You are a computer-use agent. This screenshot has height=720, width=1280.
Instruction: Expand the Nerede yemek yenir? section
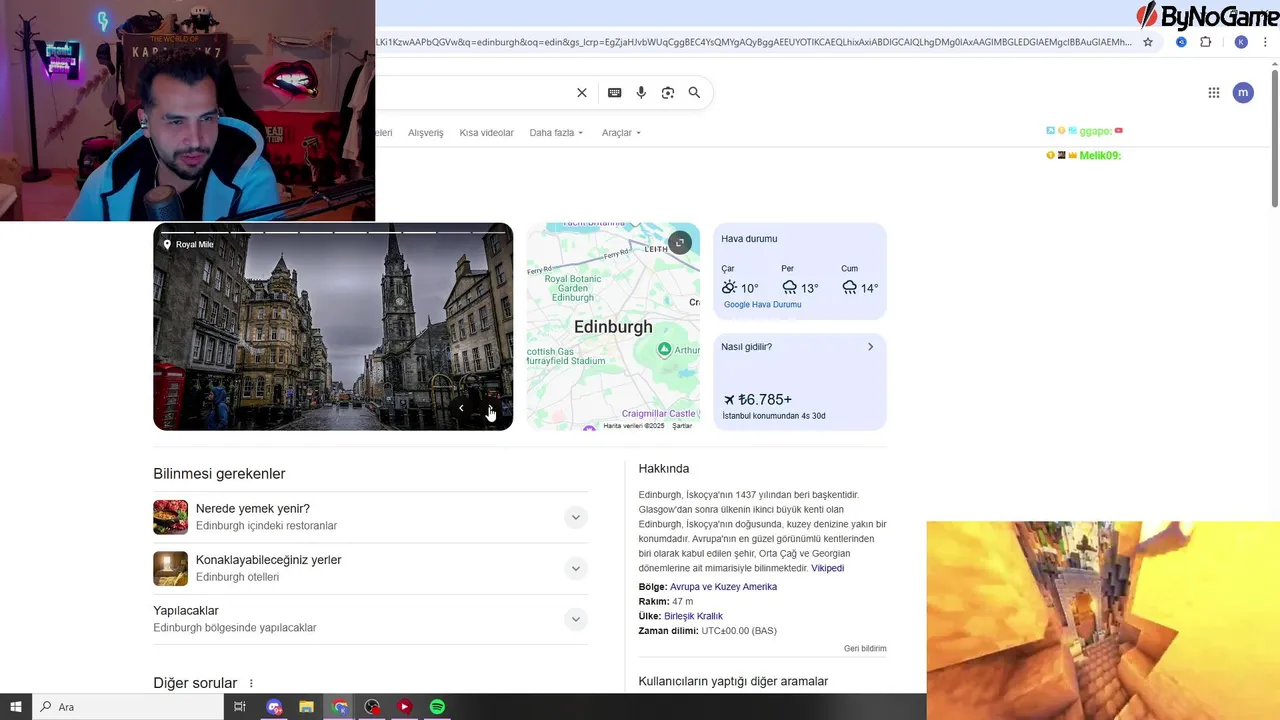(x=575, y=517)
